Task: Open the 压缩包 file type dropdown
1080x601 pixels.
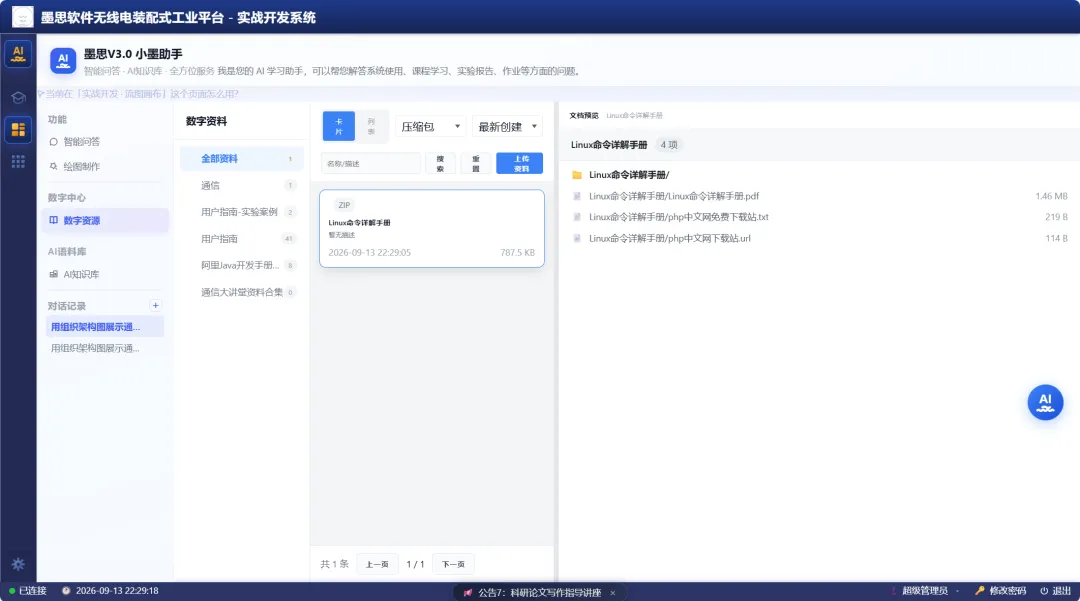Action: click(430, 127)
